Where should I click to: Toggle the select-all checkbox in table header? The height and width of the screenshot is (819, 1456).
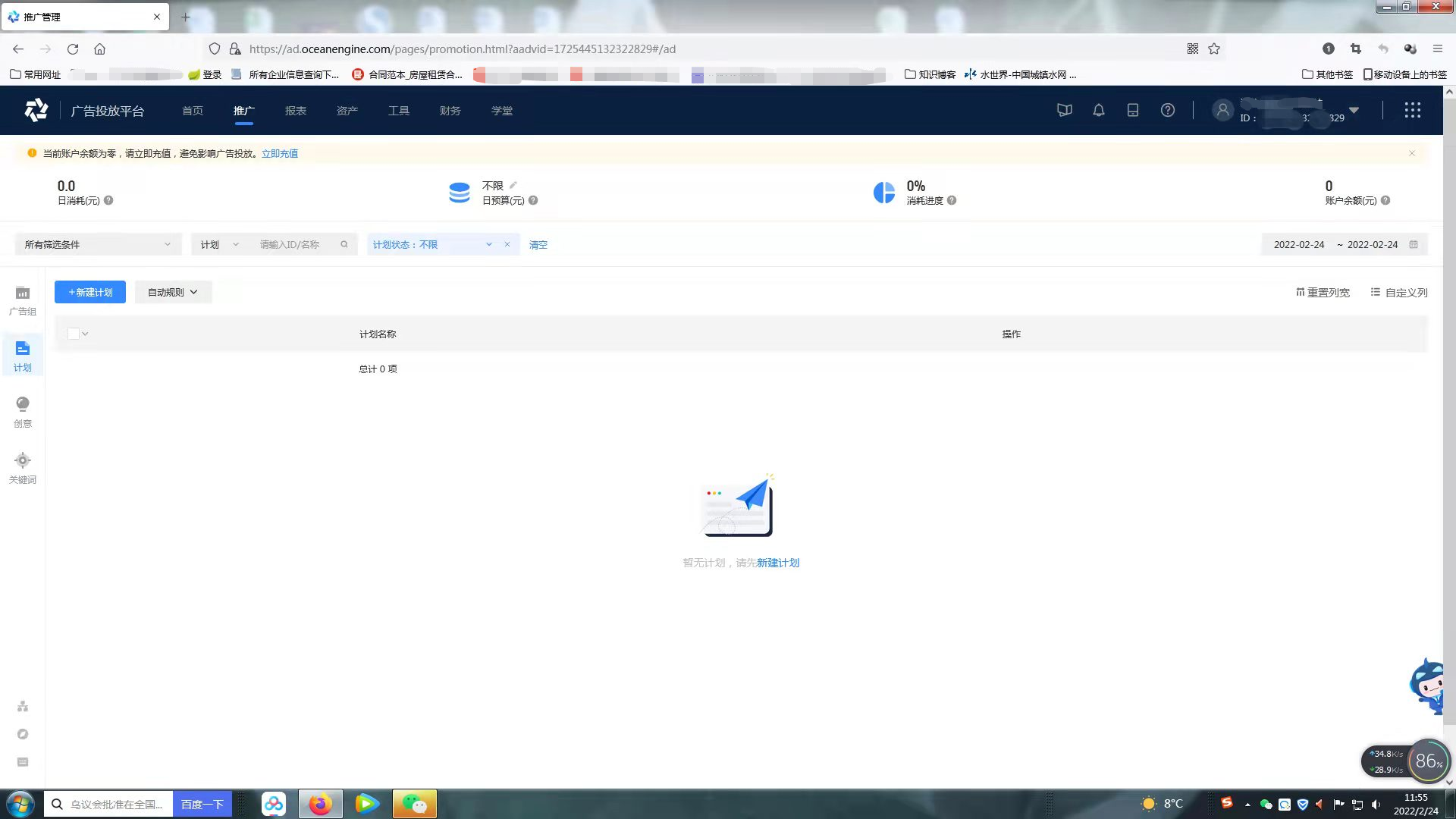click(73, 334)
